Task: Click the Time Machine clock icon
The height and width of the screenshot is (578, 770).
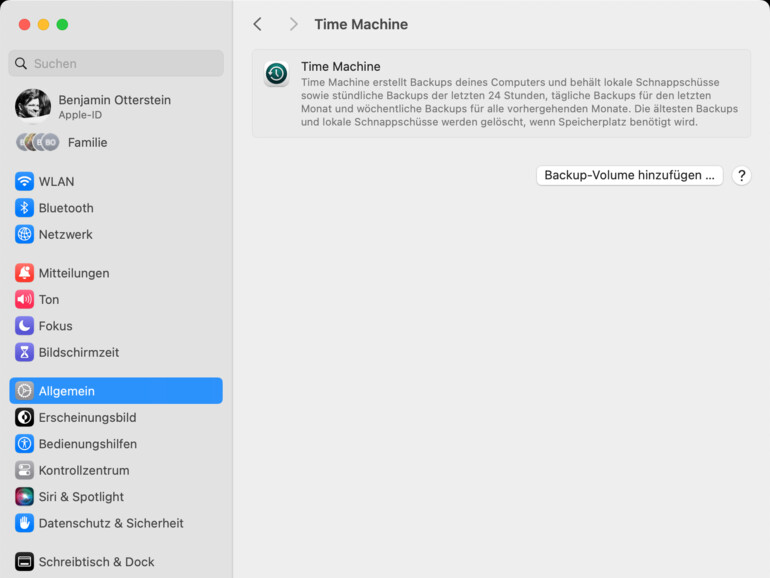Action: [x=276, y=74]
